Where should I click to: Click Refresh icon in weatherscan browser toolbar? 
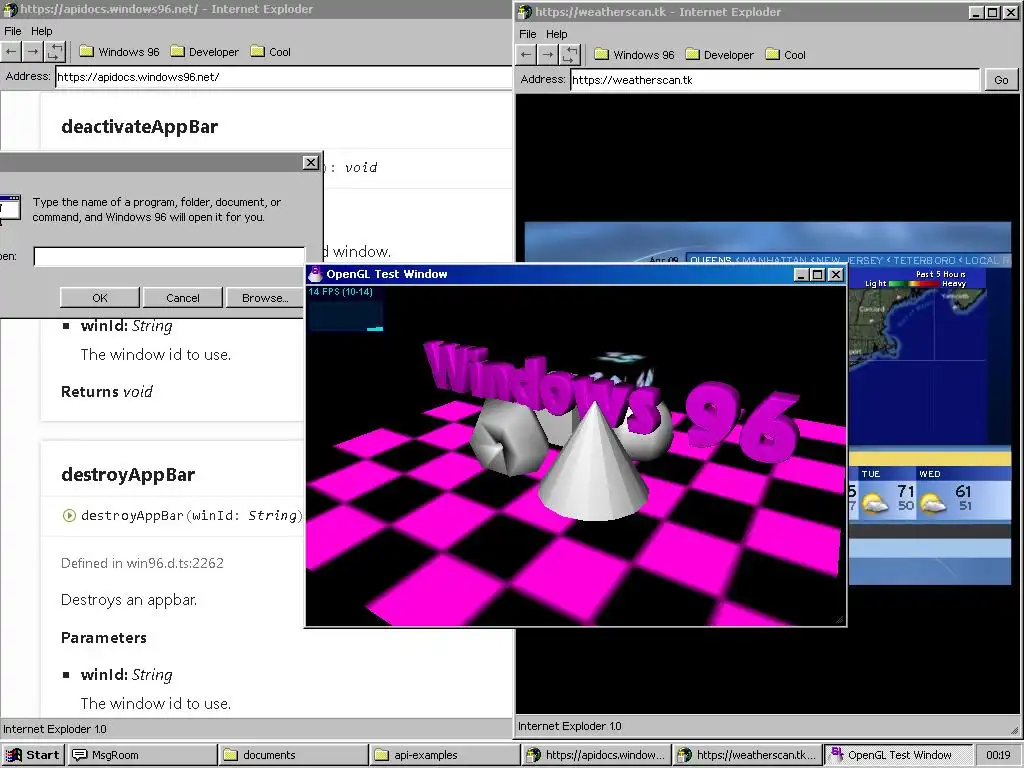pos(570,55)
